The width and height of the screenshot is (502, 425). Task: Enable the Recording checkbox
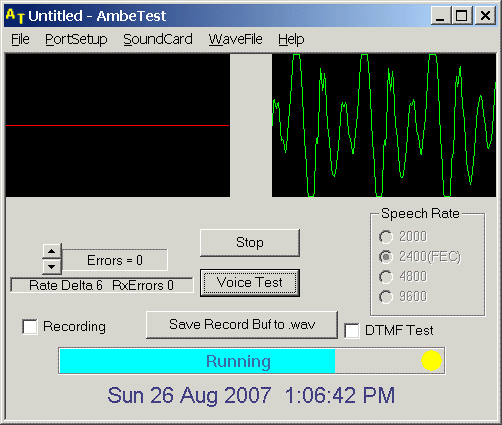point(30,326)
